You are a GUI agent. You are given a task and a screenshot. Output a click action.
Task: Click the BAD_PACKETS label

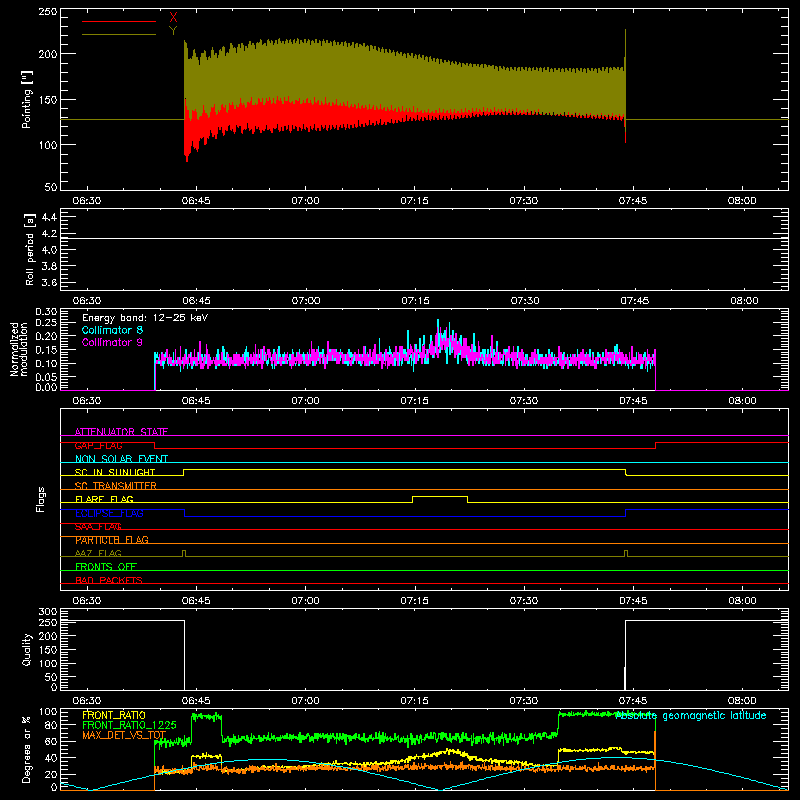(x=109, y=580)
